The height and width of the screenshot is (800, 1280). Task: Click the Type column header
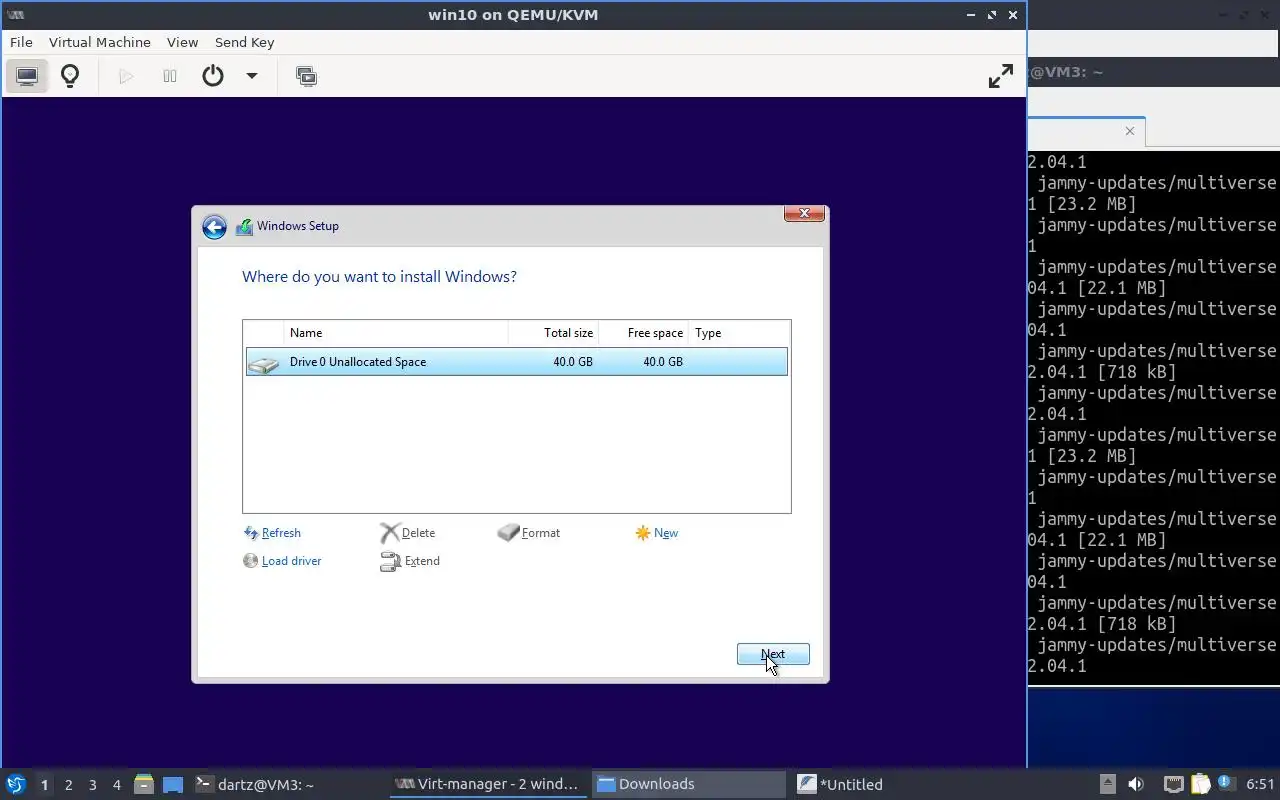[738, 333]
